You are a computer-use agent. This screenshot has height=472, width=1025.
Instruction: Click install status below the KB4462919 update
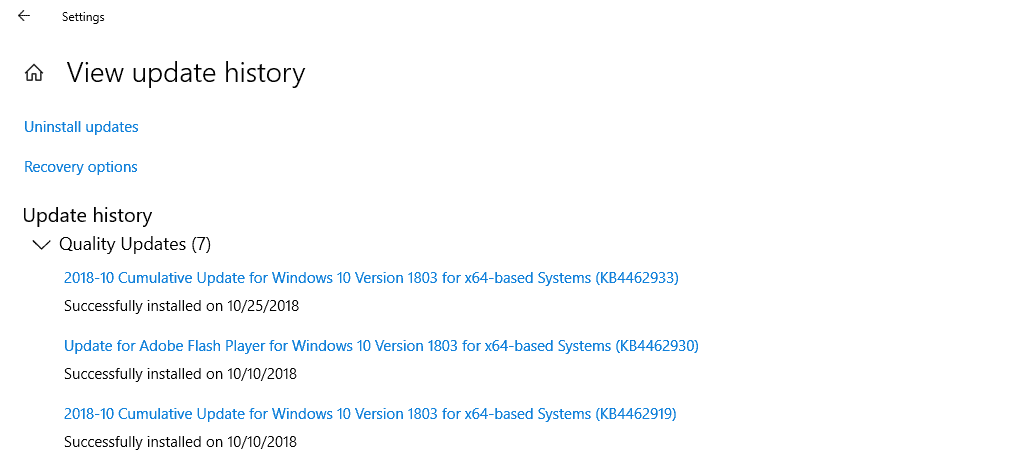pos(180,441)
